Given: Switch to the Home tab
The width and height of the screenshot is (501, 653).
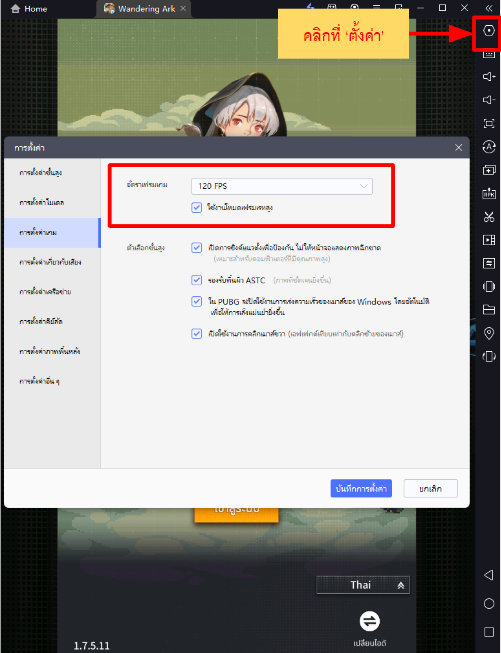Looking at the screenshot, I should (x=29, y=9).
